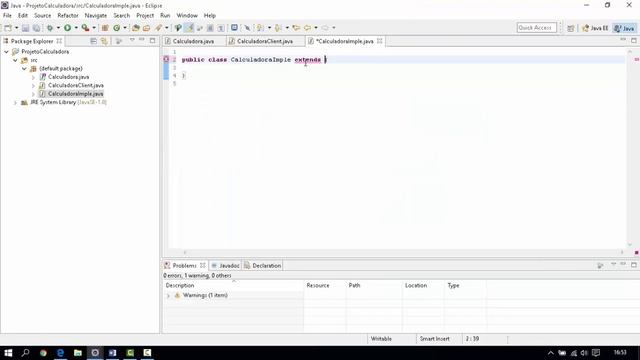Expand the JRE System Library node
Viewport: 640px width, 360px height.
16,102
